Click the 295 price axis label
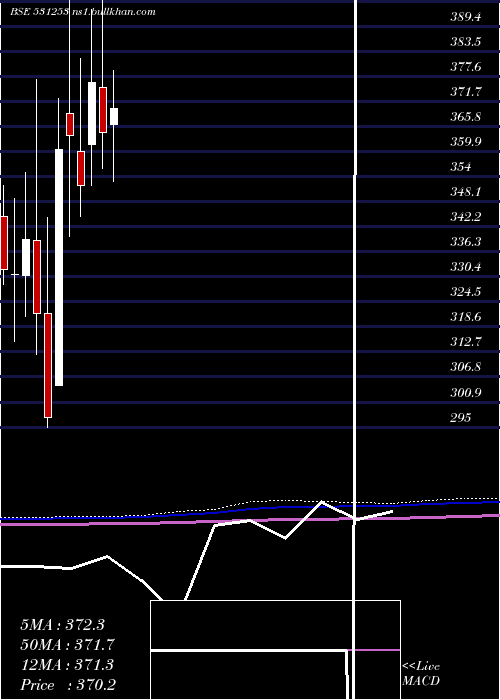The width and height of the screenshot is (500, 700). (x=461, y=418)
